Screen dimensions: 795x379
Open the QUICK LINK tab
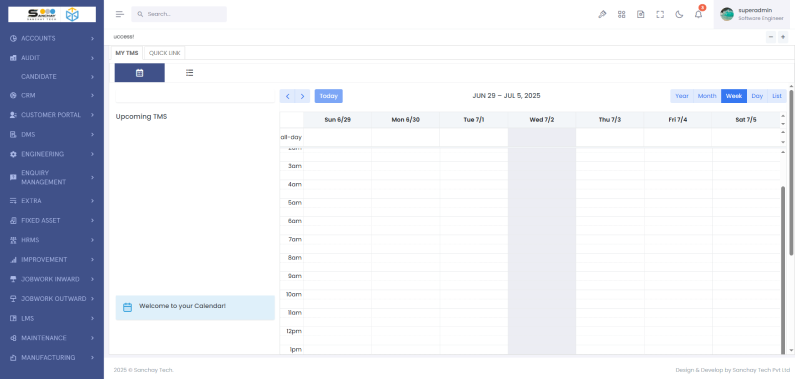(164, 53)
